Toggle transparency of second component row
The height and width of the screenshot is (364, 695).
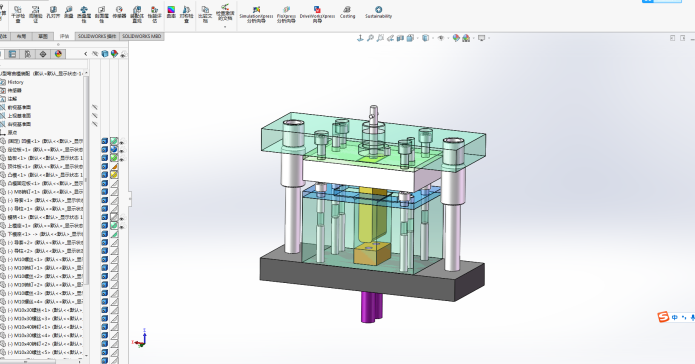(x=122, y=150)
